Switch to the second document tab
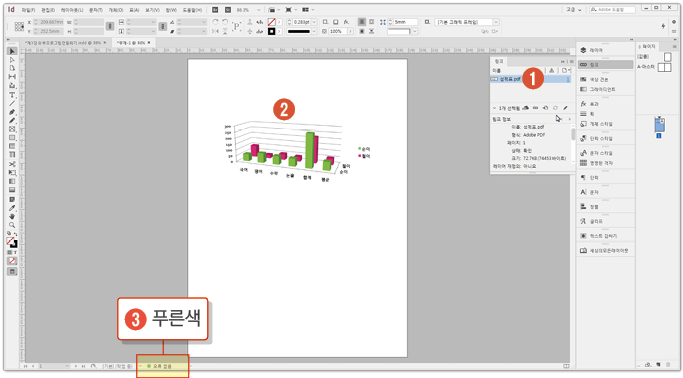The image size is (683, 378). 133,43
